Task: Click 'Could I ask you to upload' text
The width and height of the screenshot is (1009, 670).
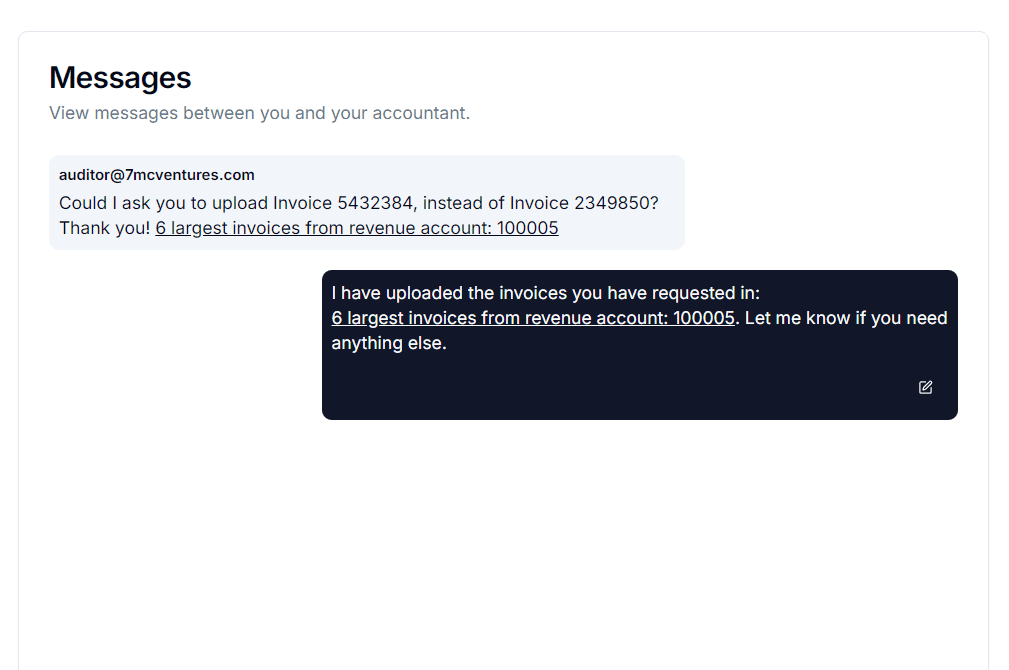Action: click(163, 203)
